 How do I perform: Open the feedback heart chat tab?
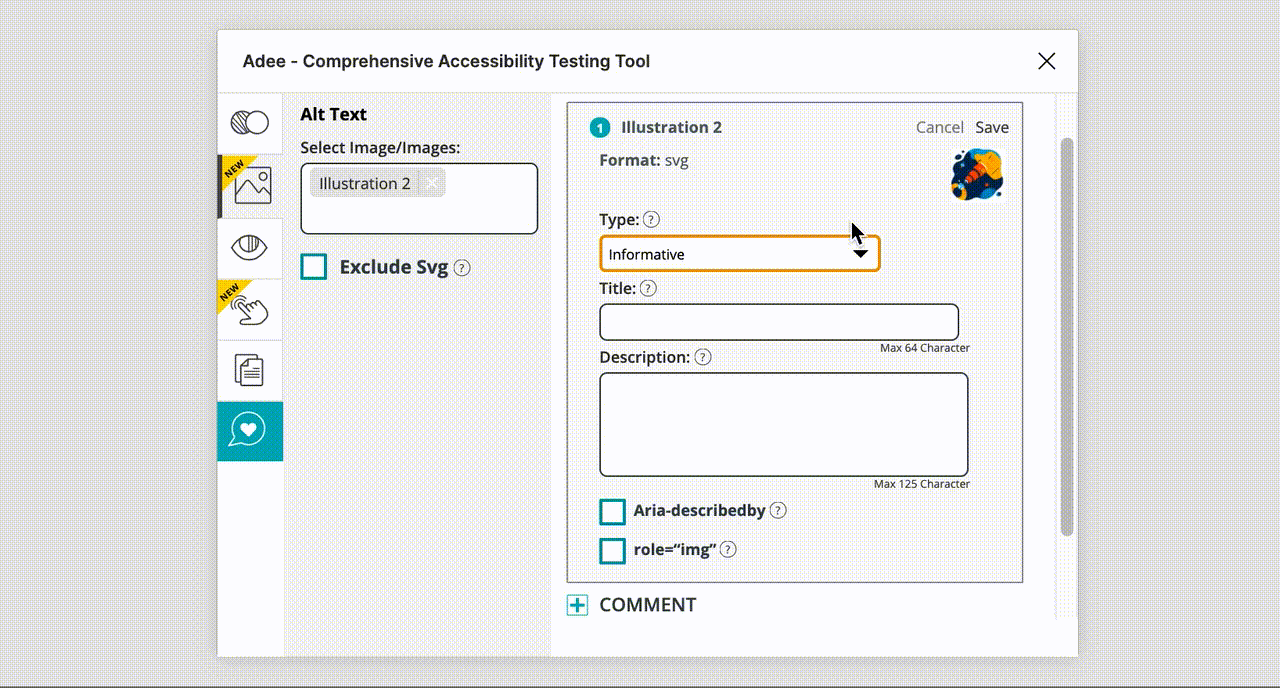(250, 431)
